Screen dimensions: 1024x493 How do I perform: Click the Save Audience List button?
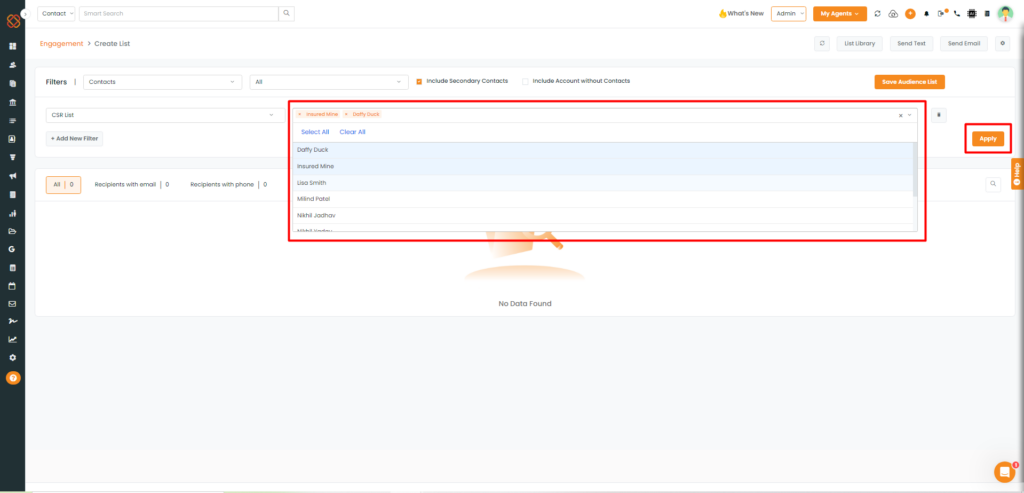point(910,82)
